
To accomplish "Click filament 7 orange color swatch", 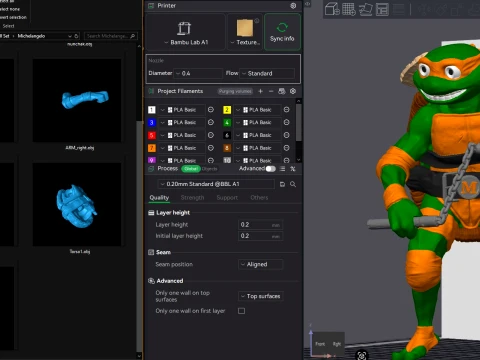I will [x=152, y=148].
